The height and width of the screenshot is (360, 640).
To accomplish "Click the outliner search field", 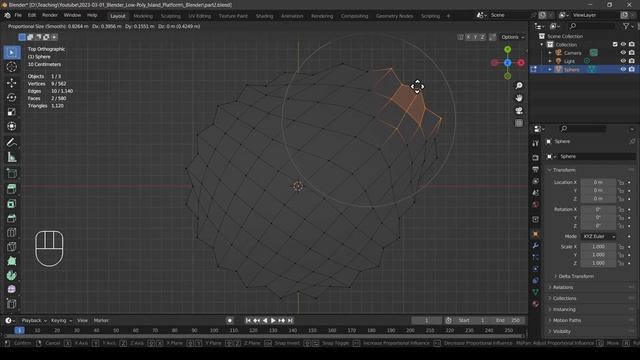I will tap(591, 26).
